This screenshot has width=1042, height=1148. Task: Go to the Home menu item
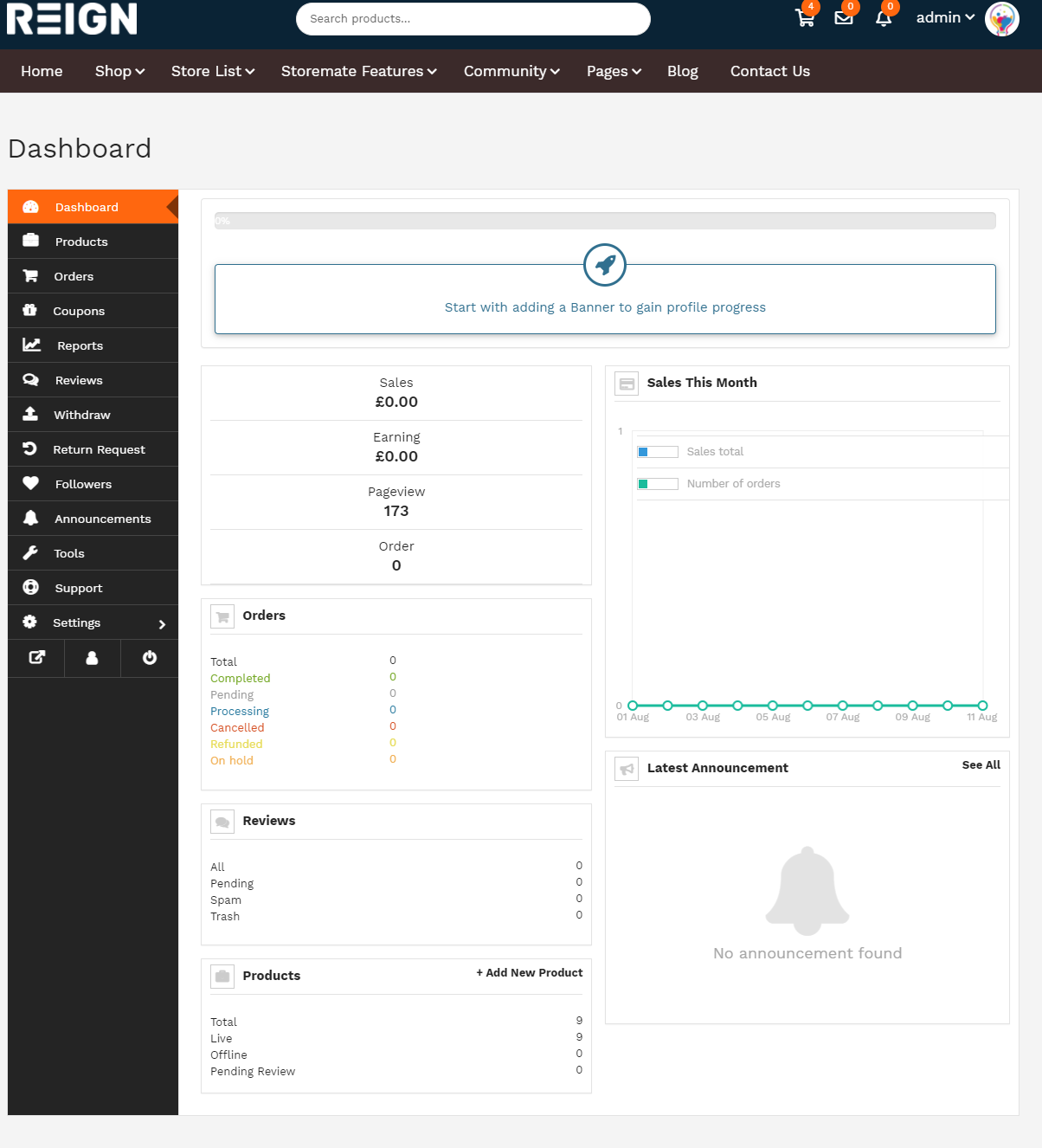click(x=42, y=71)
